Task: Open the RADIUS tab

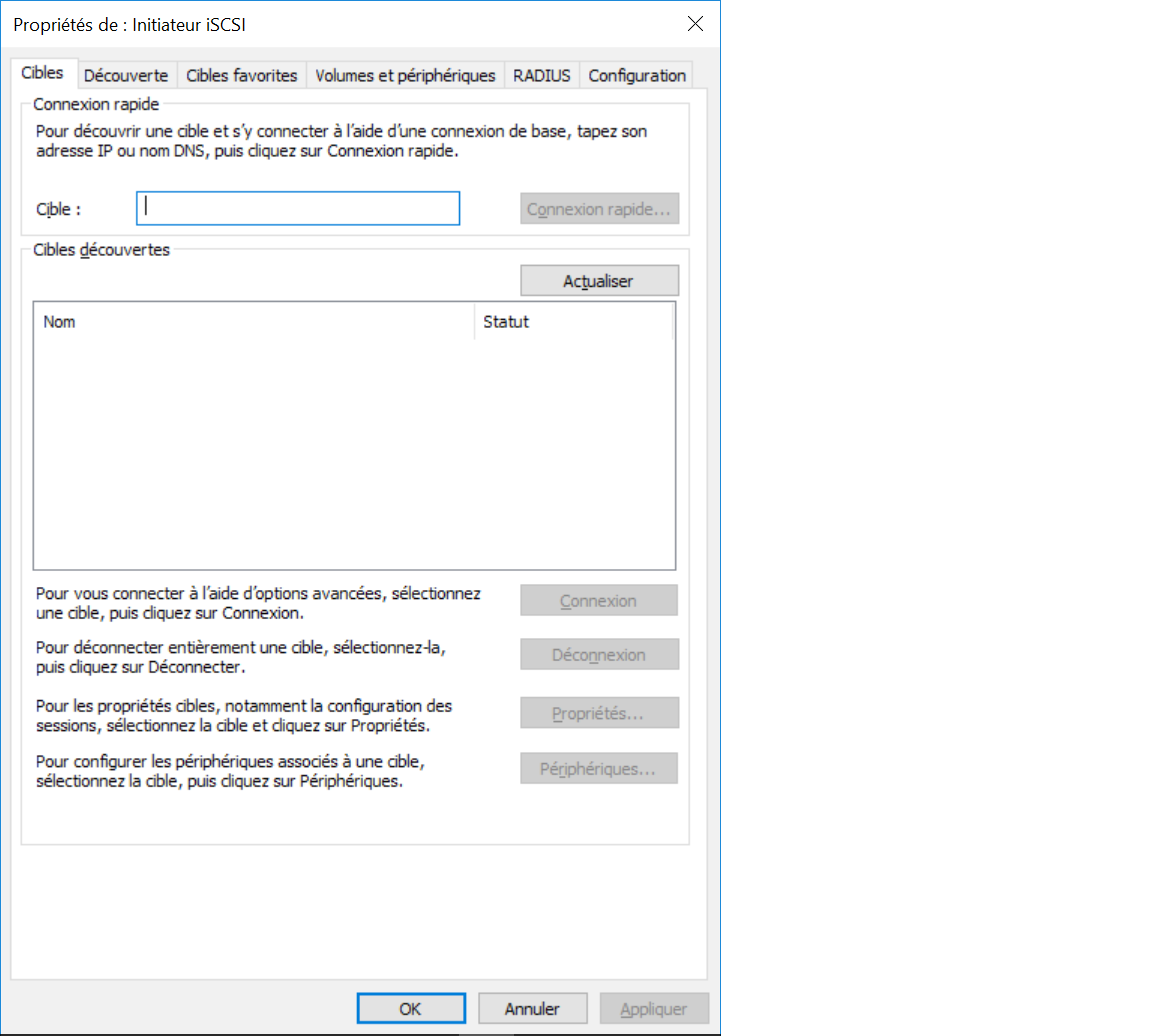Action: pos(542,75)
